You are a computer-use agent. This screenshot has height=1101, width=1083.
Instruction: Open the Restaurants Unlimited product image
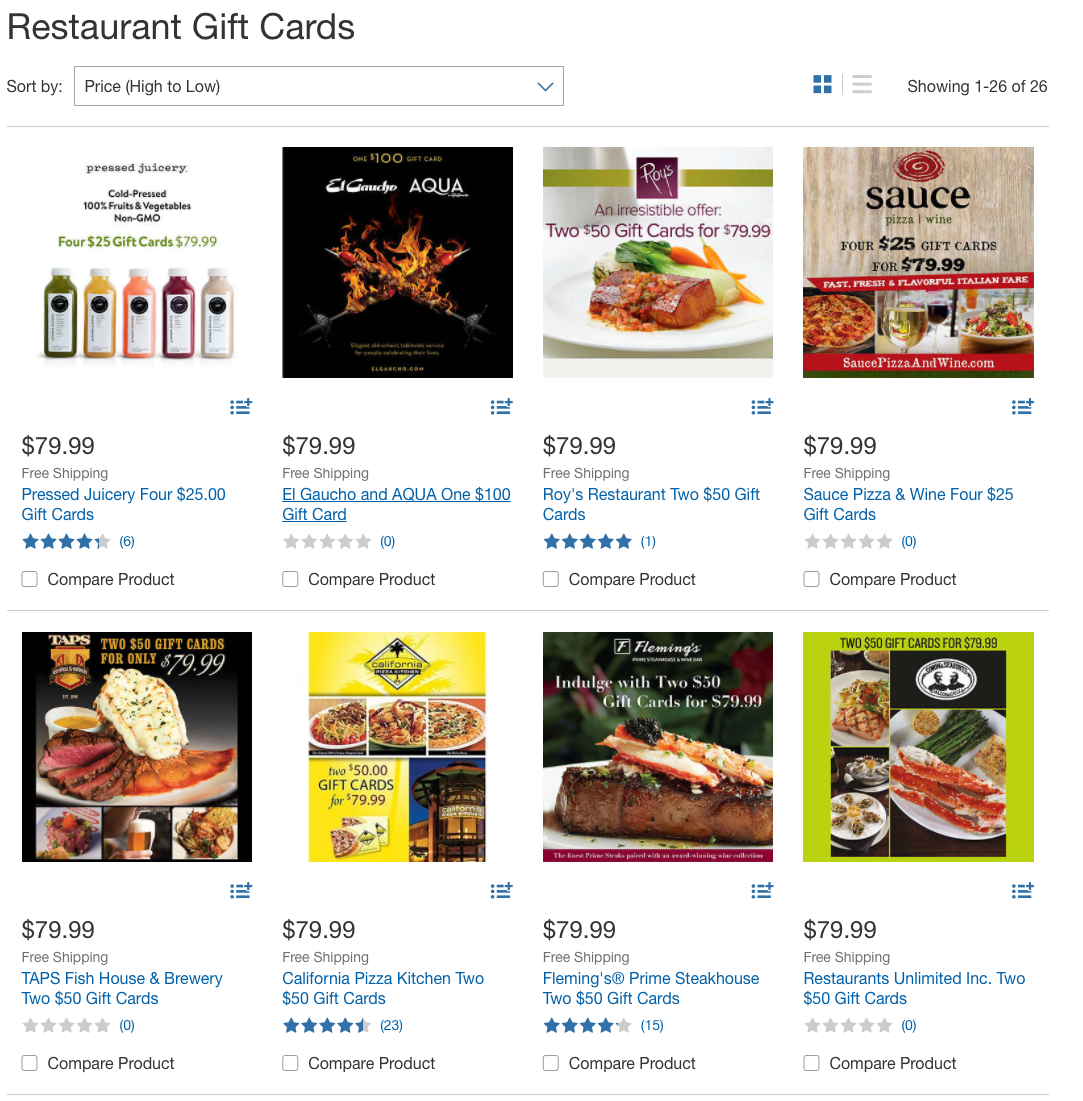click(918, 747)
